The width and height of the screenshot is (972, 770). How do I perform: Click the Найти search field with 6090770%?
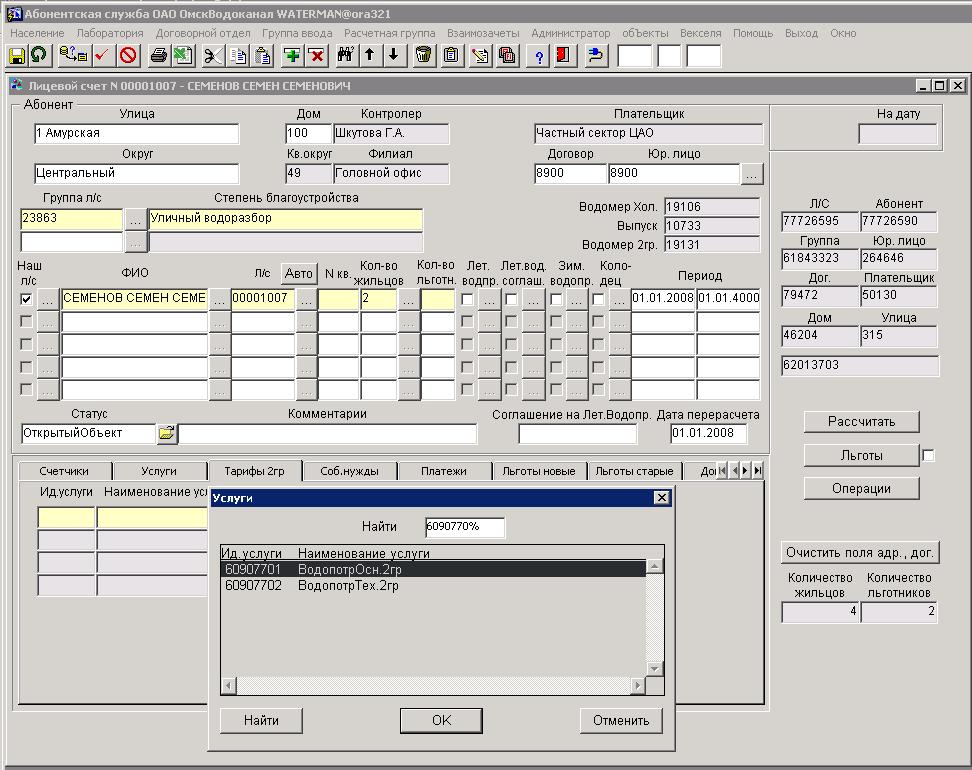(464, 527)
